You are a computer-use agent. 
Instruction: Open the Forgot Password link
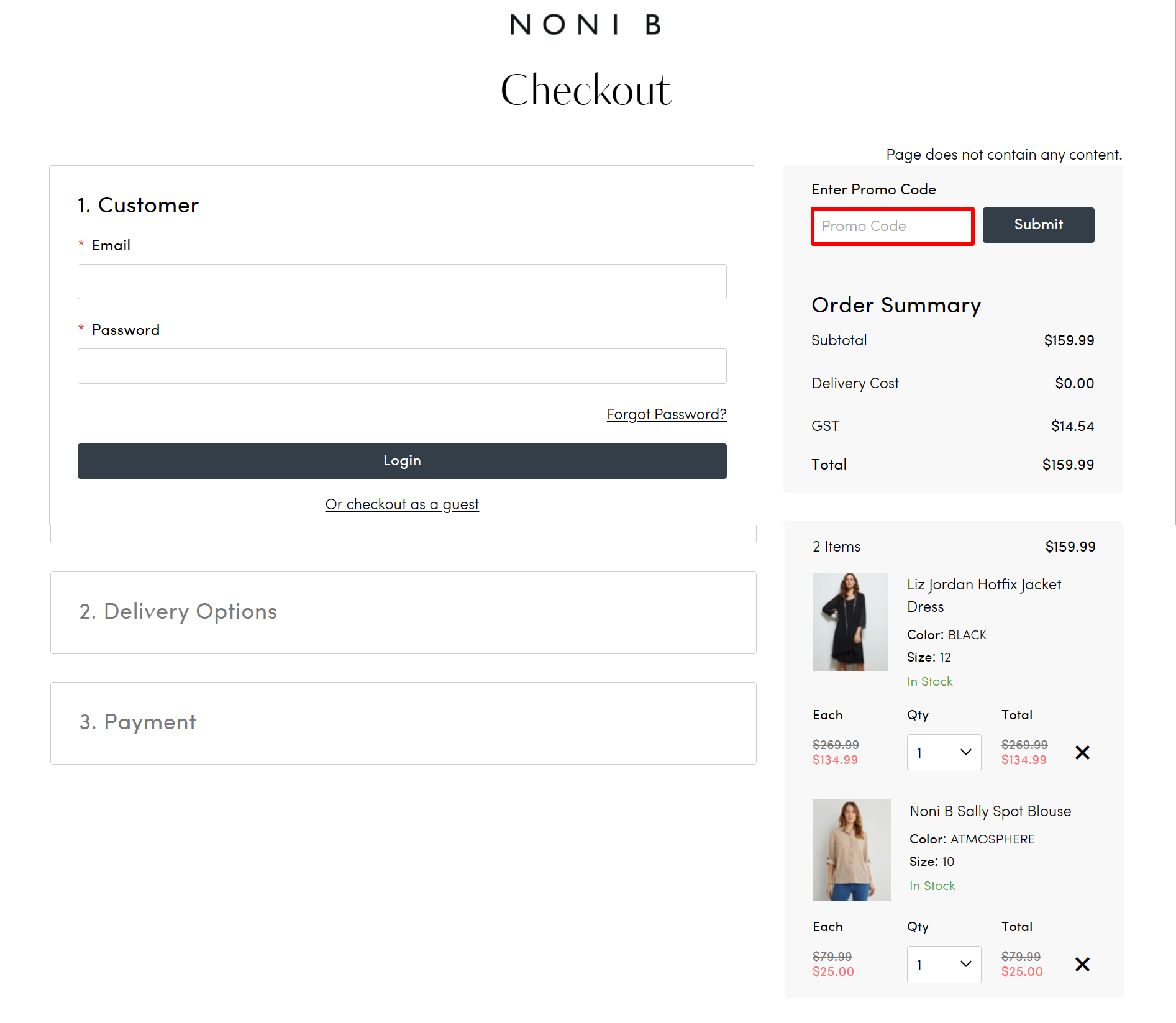pyautogui.click(x=666, y=414)
